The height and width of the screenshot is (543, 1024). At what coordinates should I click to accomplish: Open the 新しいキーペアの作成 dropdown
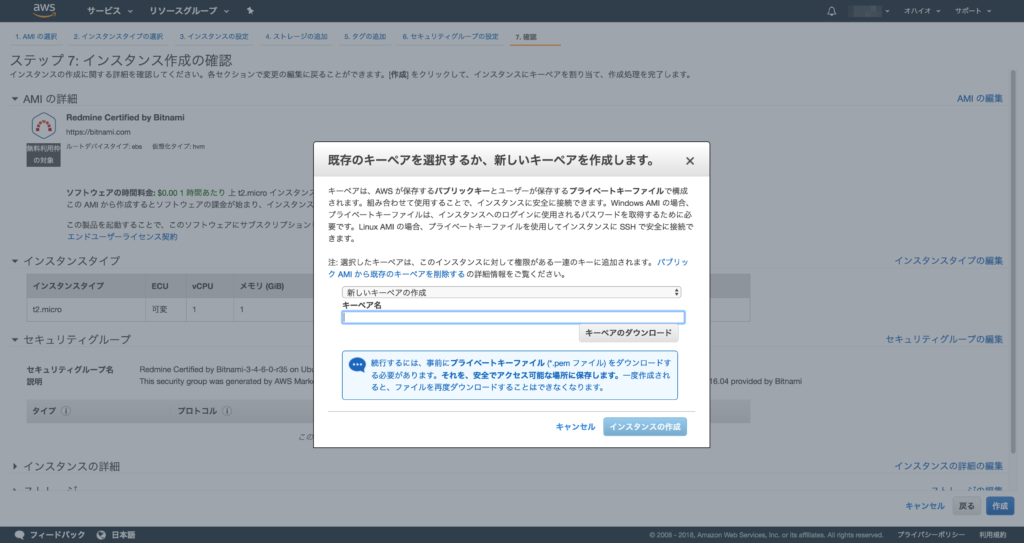pyautogui.click(x=512, y=292)
